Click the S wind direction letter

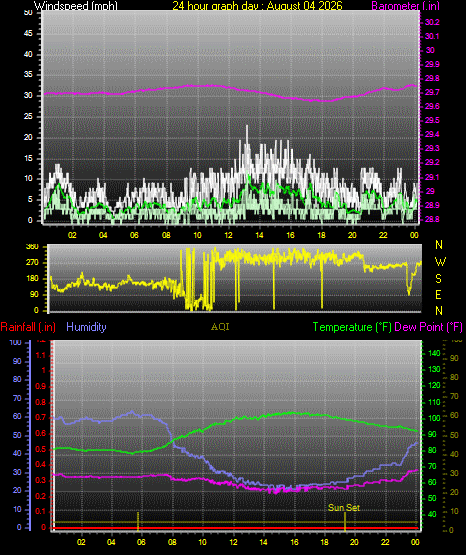click(439, 279)
